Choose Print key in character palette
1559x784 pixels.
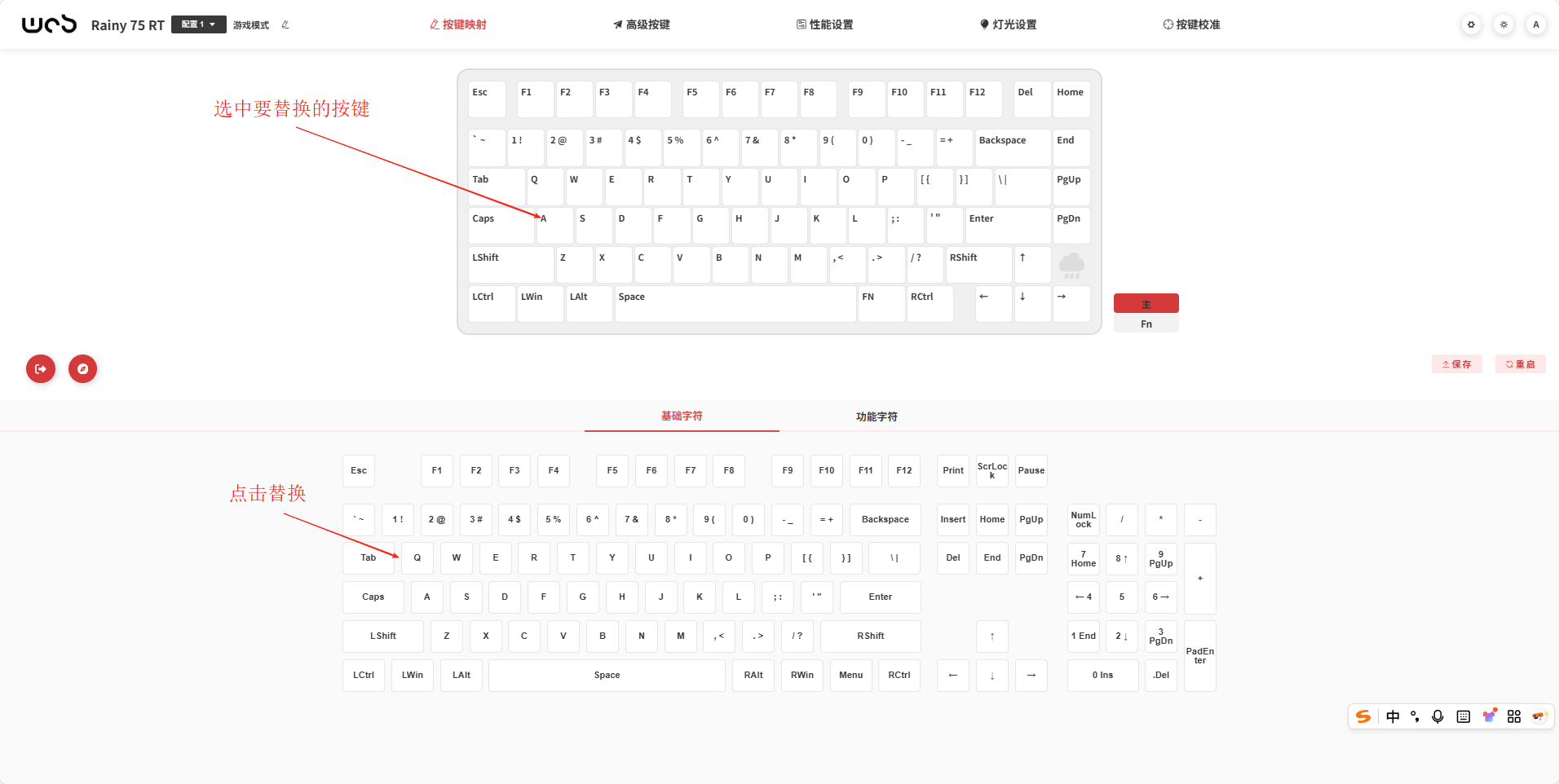(x=953, y=470)
